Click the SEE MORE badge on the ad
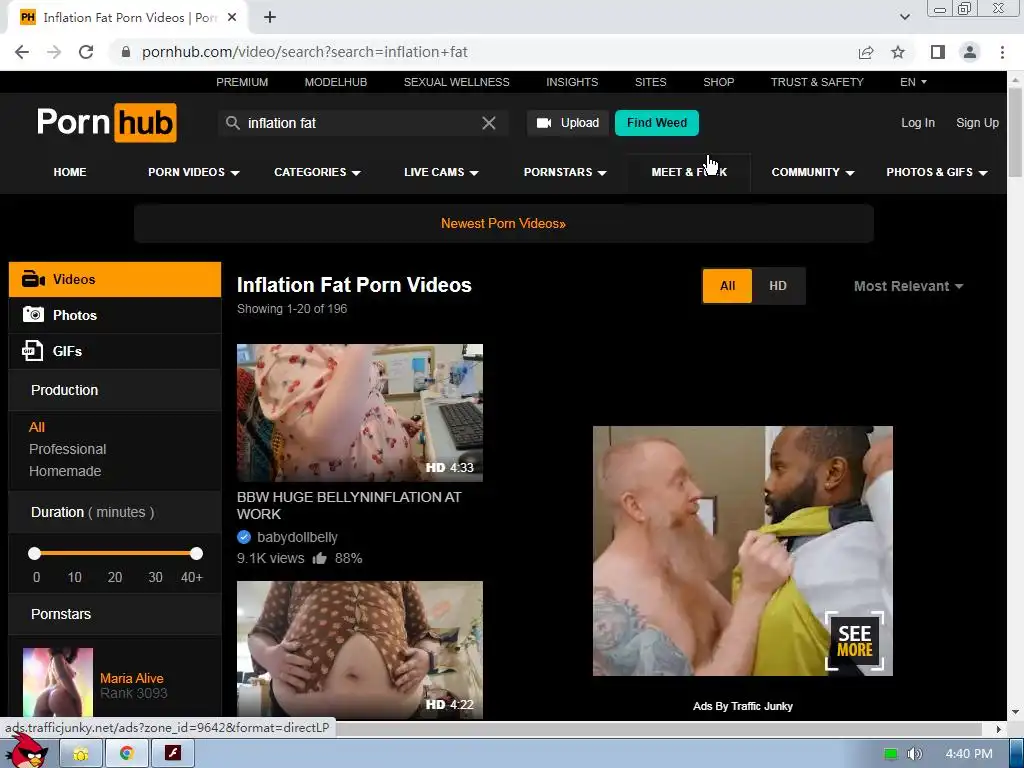1024x768 pixels. tap(855, 641)
